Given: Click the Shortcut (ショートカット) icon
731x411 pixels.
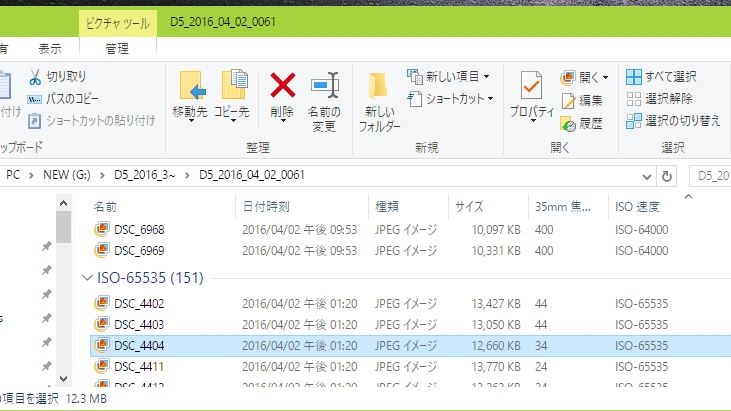Looking at the screenshot, I should 414,99.
